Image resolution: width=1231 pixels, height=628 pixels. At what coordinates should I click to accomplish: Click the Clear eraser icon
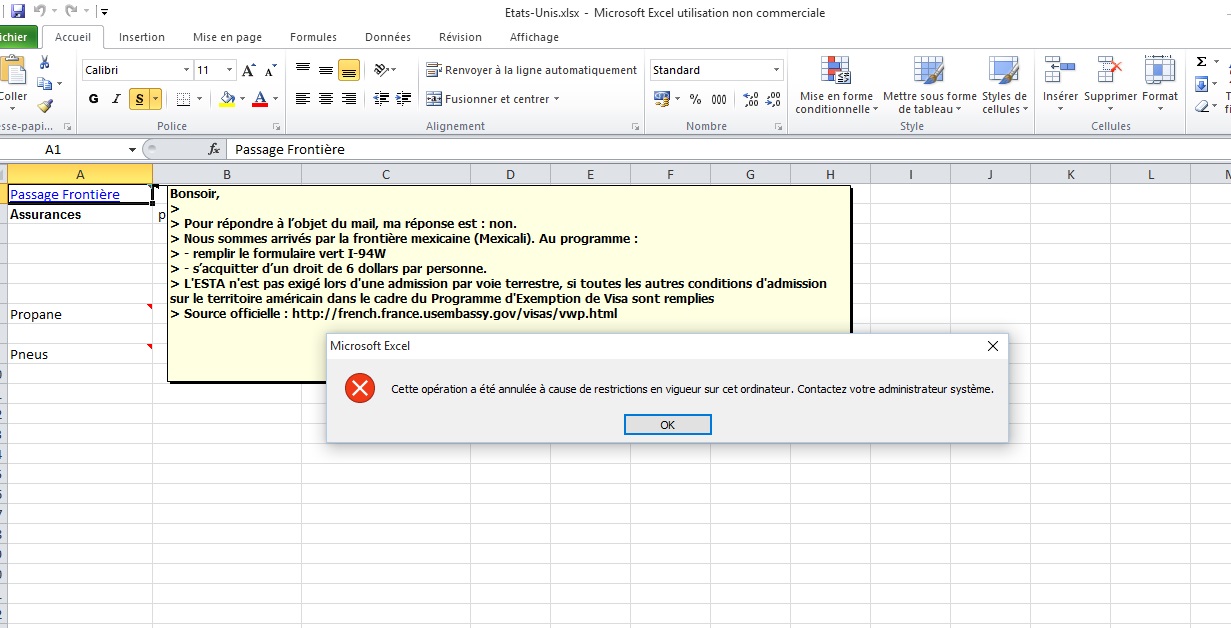tap(1202, 106)
